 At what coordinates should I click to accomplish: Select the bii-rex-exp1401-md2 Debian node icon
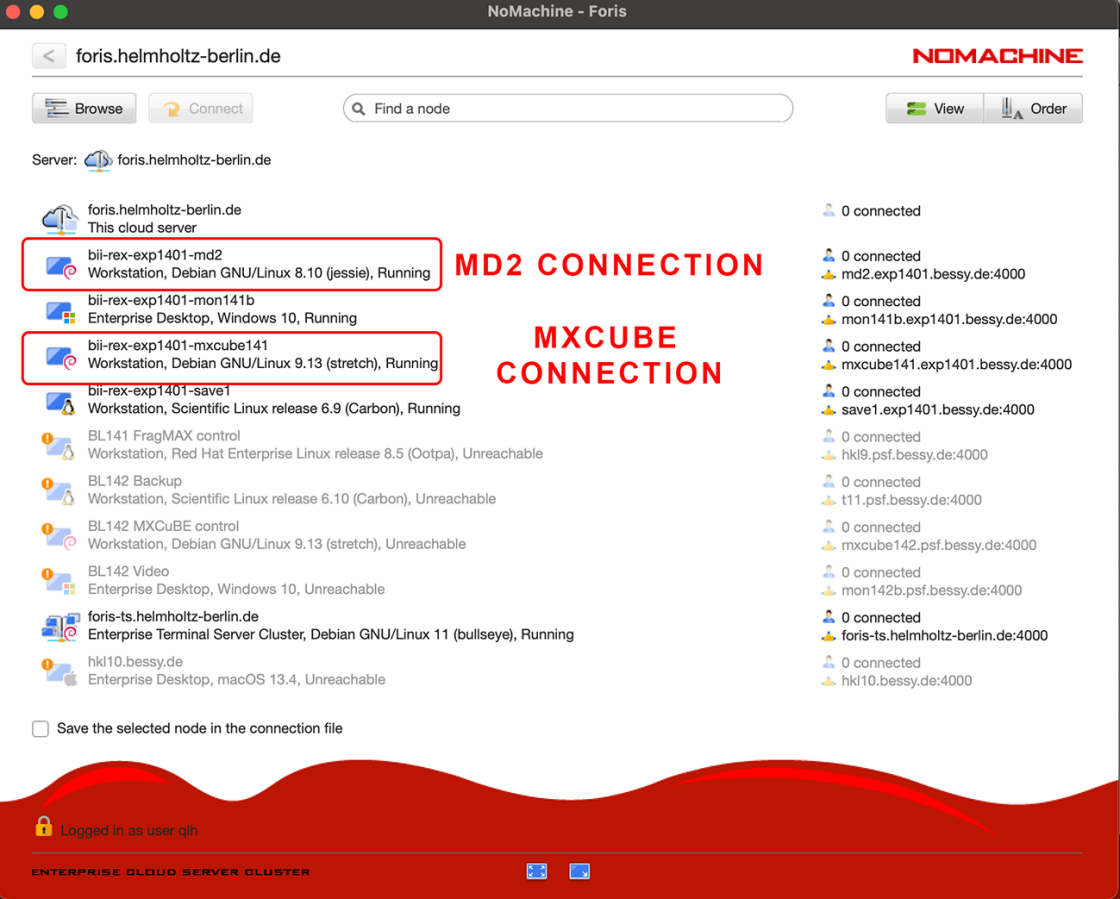(x=61, y=267)
